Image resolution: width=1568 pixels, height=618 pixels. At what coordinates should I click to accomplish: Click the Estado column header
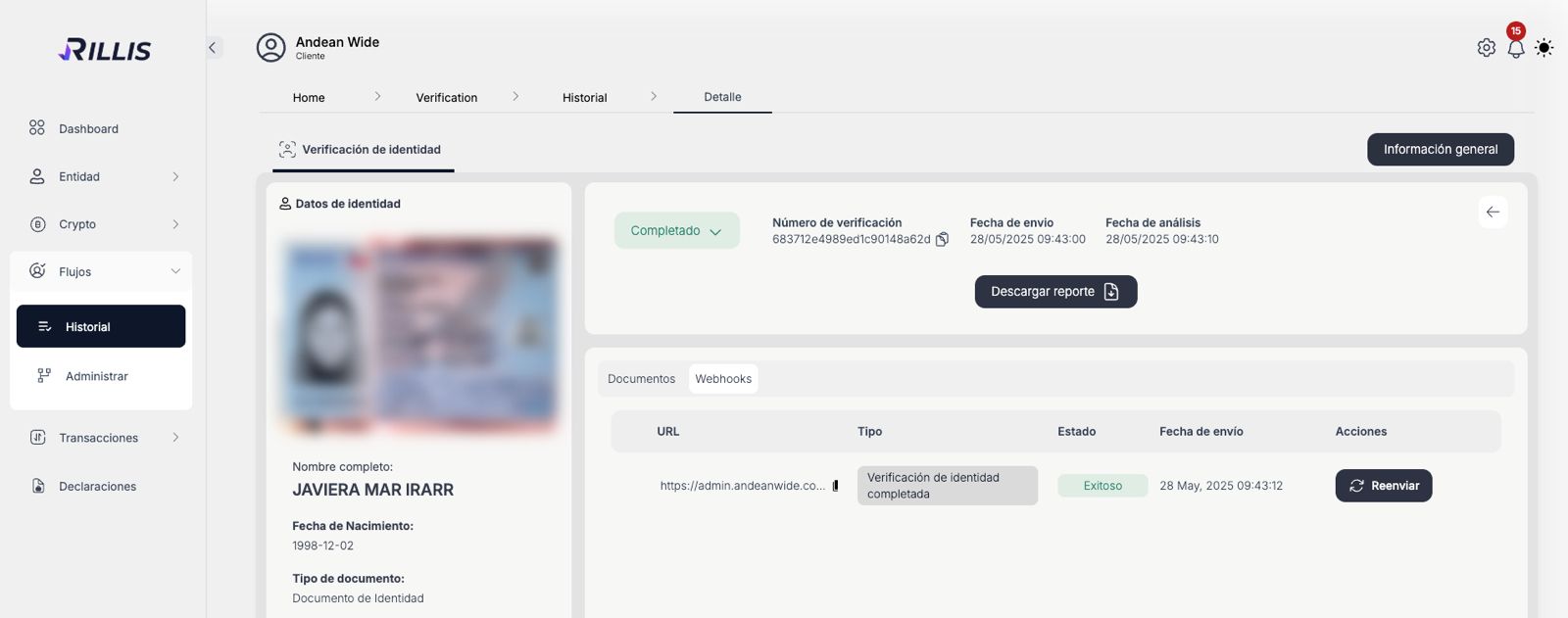[1077, 432]
